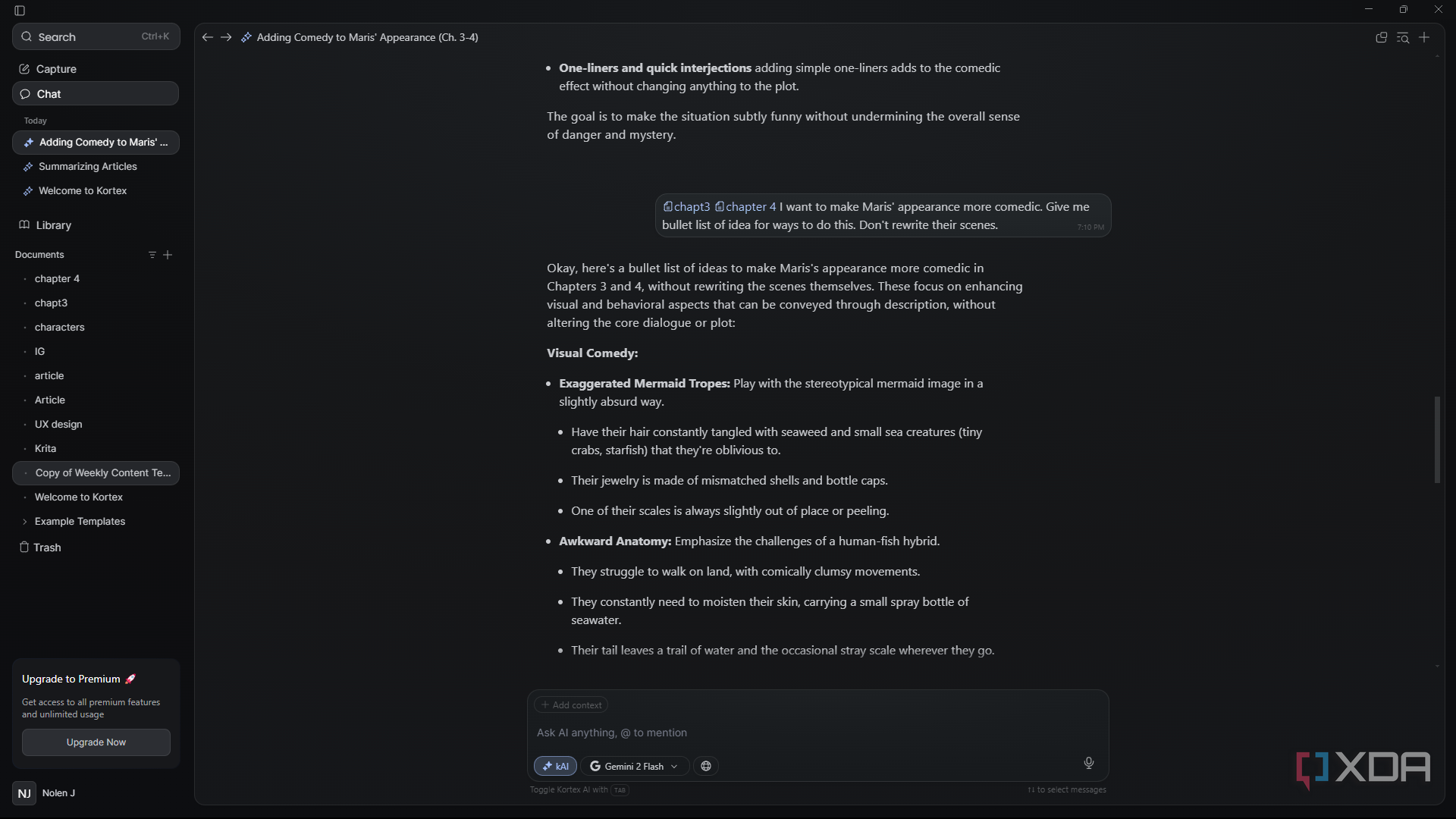This screenshot has width=1456, height=819.
Task: Click the forward navigation arrow
Action: 226,37
